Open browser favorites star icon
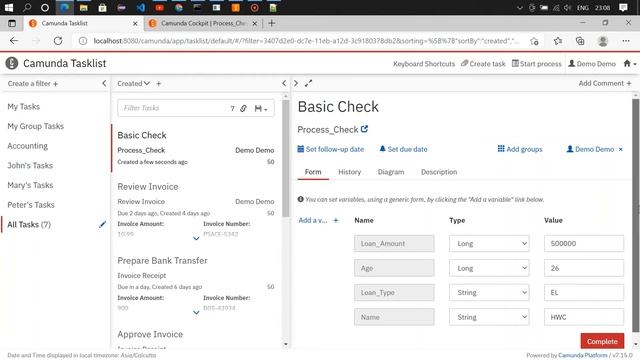The image size is (640, 360). click(x=558, y=41)
